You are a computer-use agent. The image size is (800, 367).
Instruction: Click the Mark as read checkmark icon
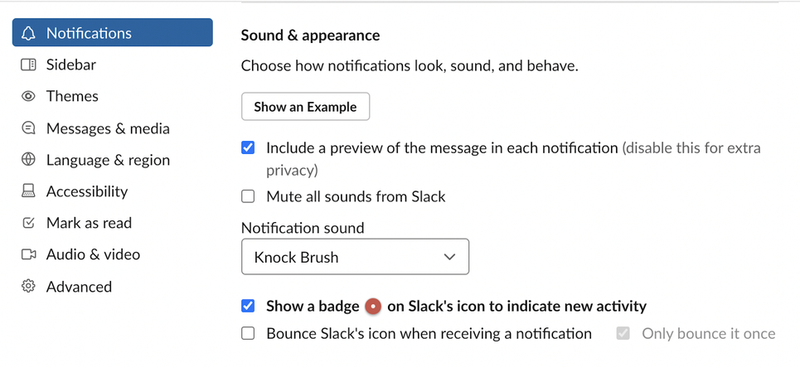click(29, 223)
